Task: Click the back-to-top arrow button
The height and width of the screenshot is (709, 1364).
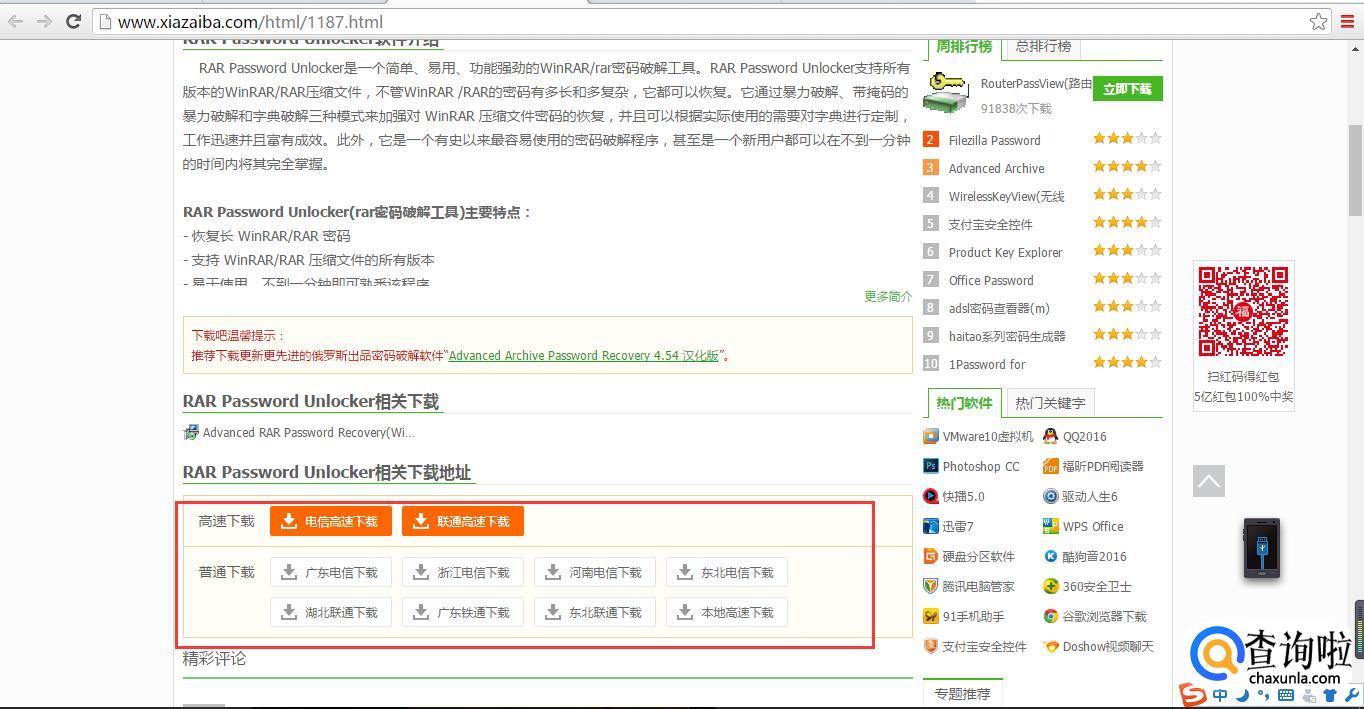Action: [x=1209, y=481]
